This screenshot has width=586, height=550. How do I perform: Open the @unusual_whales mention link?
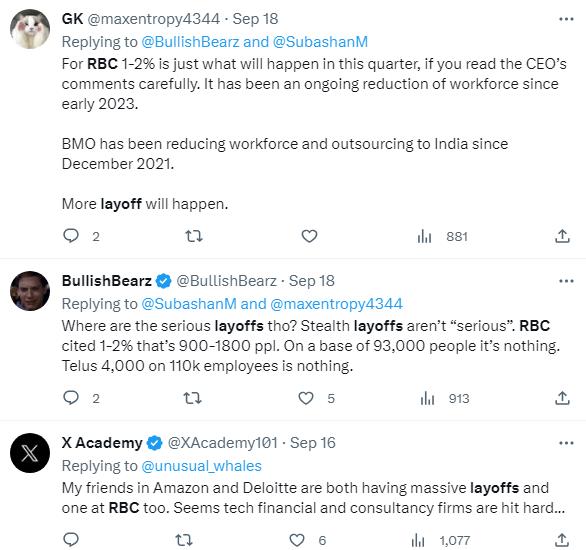201,466
